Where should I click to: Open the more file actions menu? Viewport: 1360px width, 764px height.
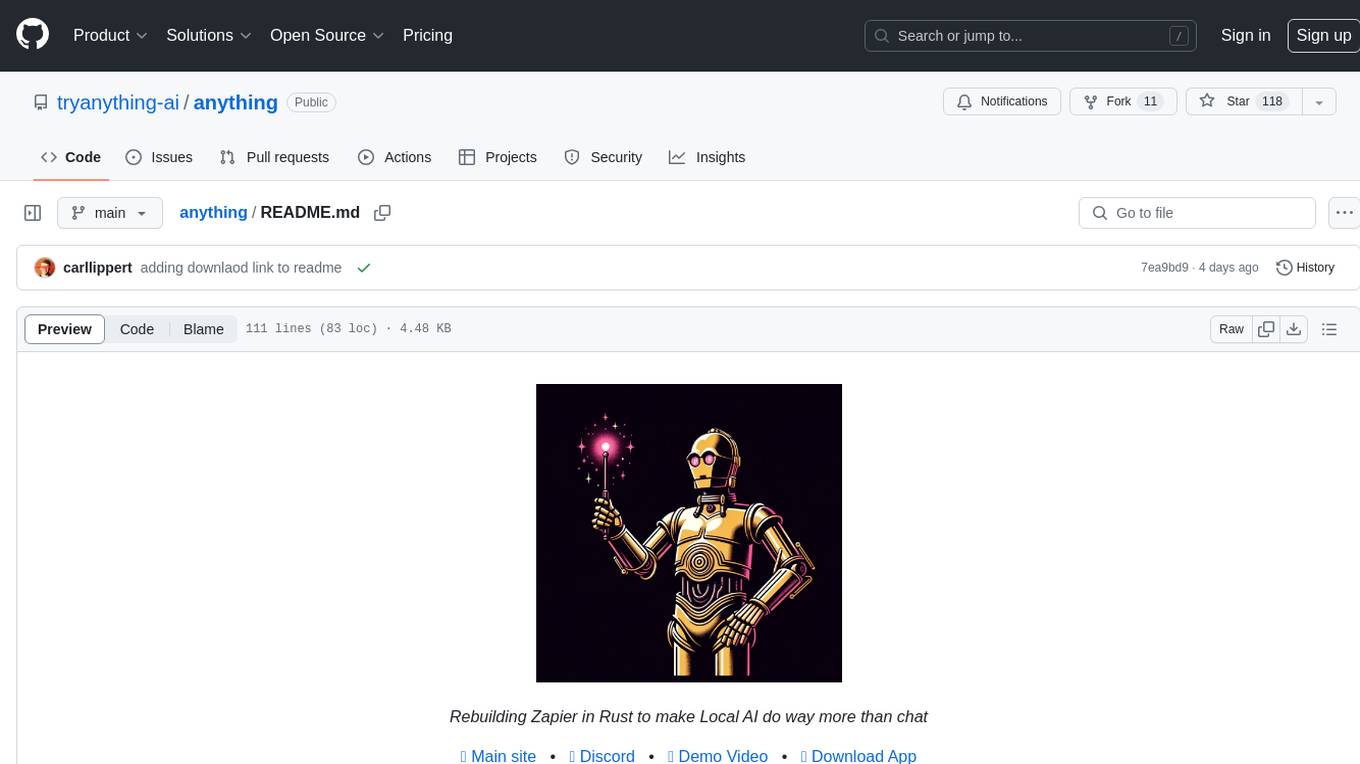click(x=1344, y=213)
